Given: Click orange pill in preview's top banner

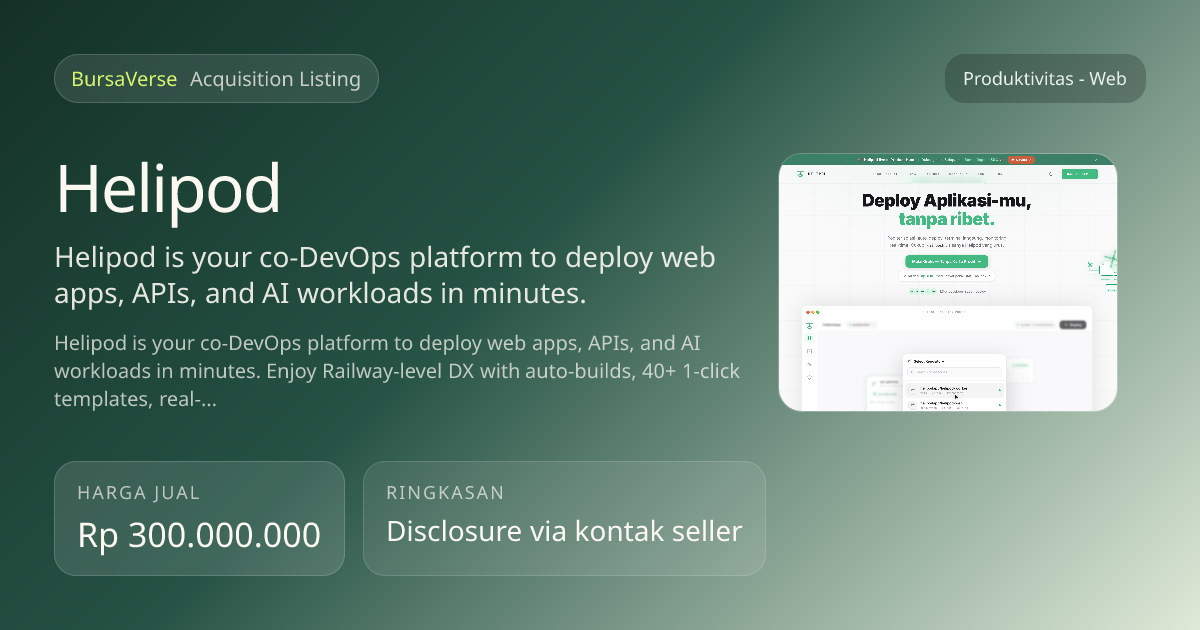Looking at the screenshot, I should tap(1021, 159).
